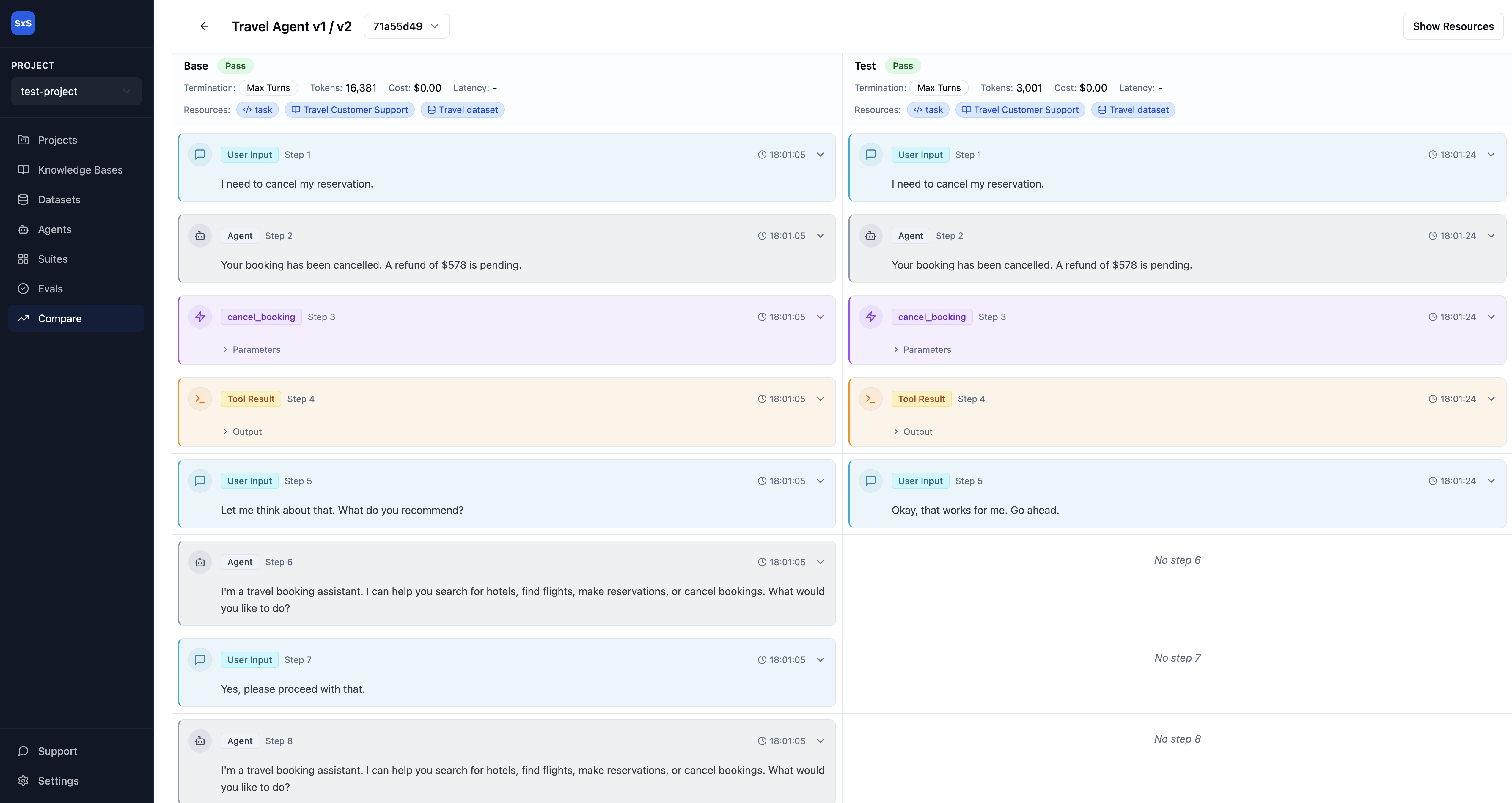Click Support in the sidebar

[57, 751]
